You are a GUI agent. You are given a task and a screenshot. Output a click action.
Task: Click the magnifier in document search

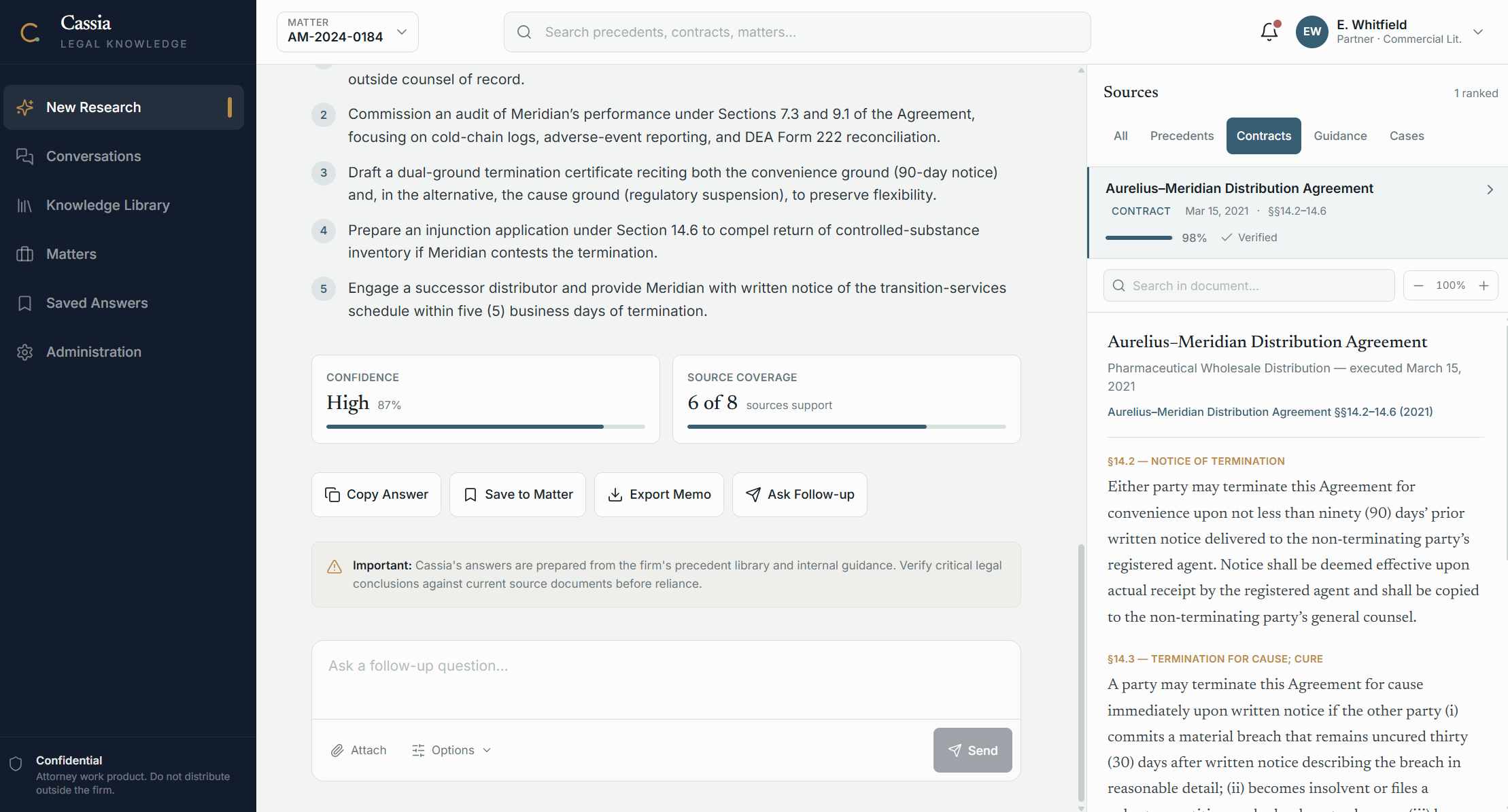[1118, 285]
